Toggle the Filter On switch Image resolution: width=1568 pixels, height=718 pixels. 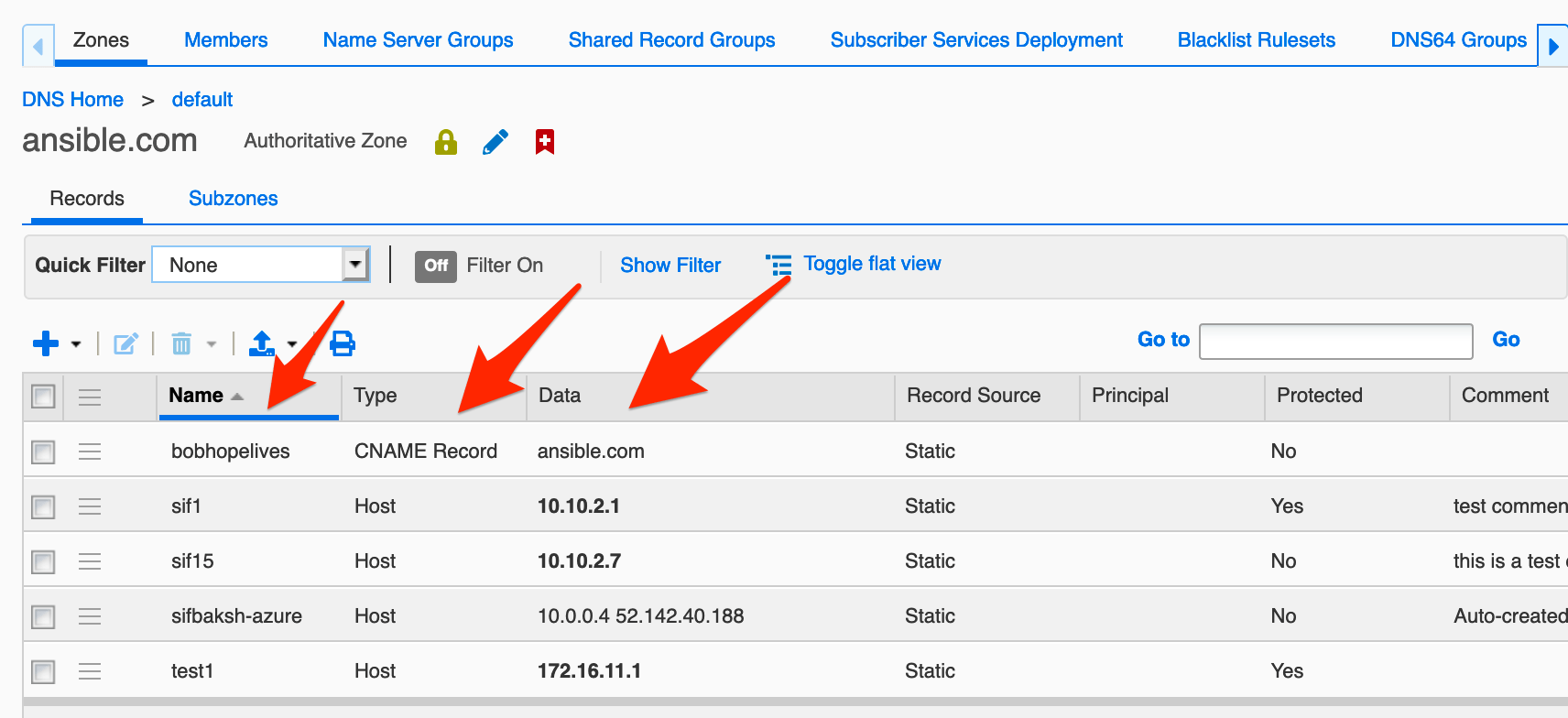tap(436, 266)
